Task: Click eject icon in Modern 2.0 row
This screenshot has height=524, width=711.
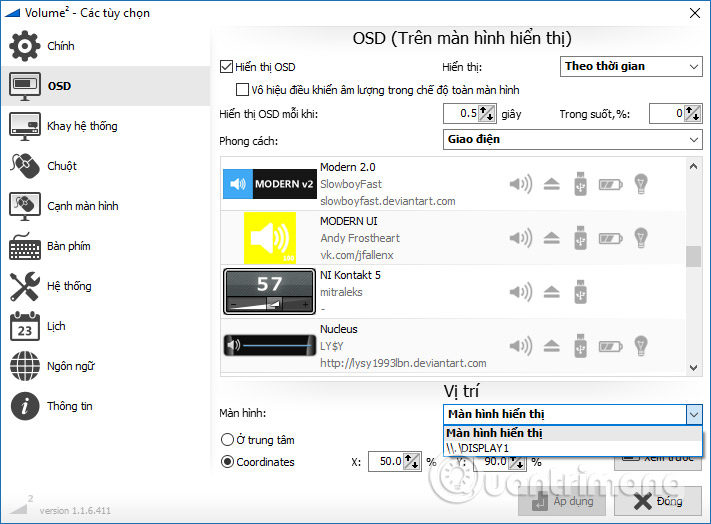Action: 551,184
